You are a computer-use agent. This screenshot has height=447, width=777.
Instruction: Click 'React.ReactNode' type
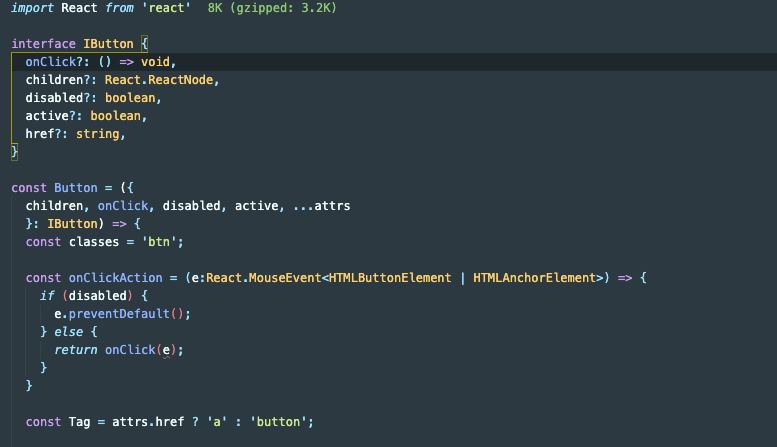click(x=159, y=80)
